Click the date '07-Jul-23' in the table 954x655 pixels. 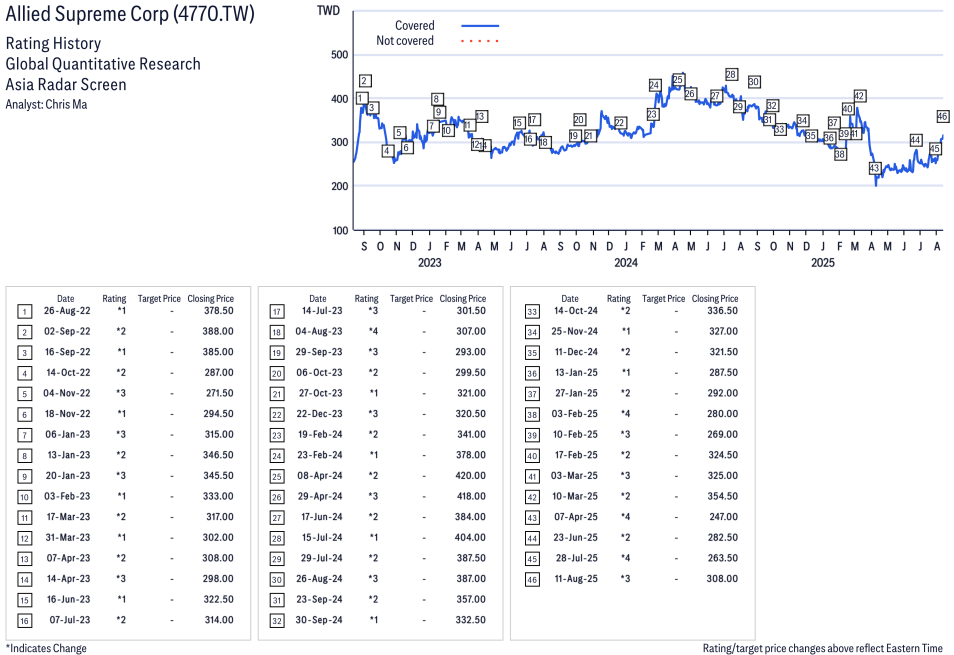click(x=70, y=620)
